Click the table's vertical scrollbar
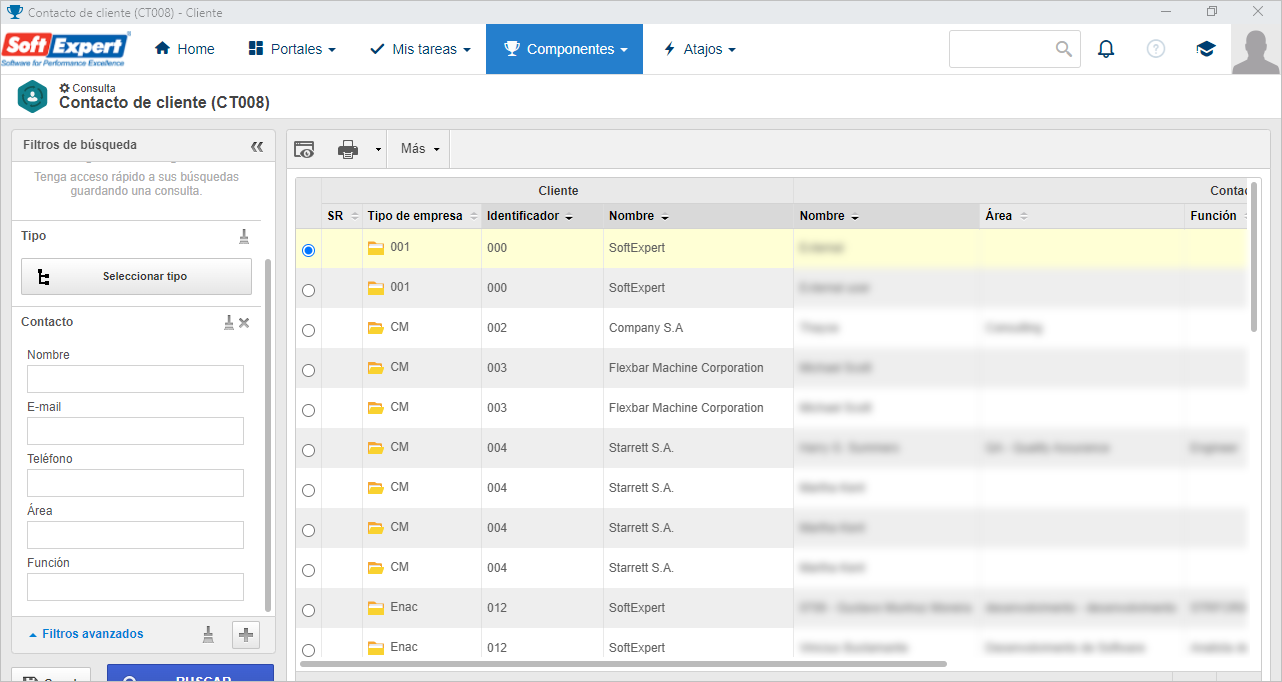Viewport: 1282px width, 682px height. click(1254, 257)
